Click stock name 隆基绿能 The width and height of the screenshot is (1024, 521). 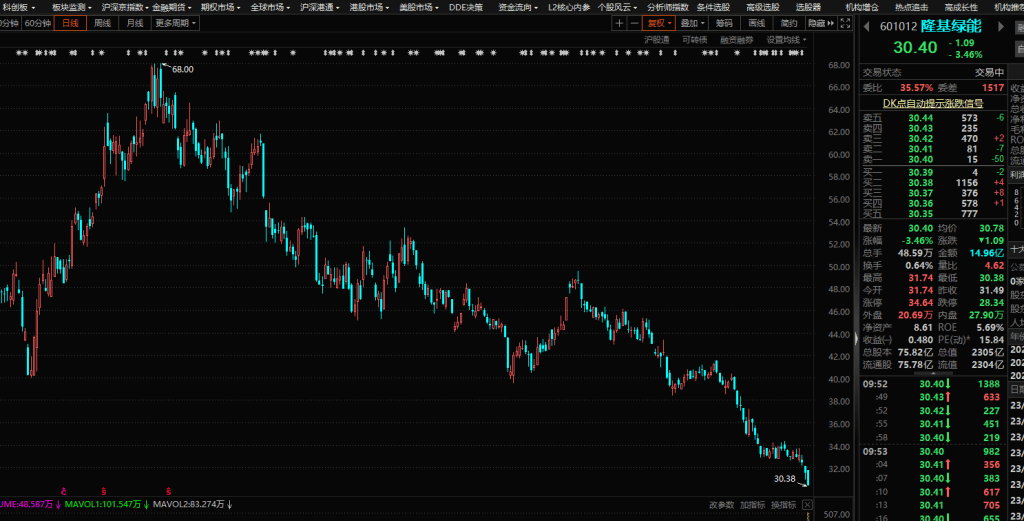951,27
